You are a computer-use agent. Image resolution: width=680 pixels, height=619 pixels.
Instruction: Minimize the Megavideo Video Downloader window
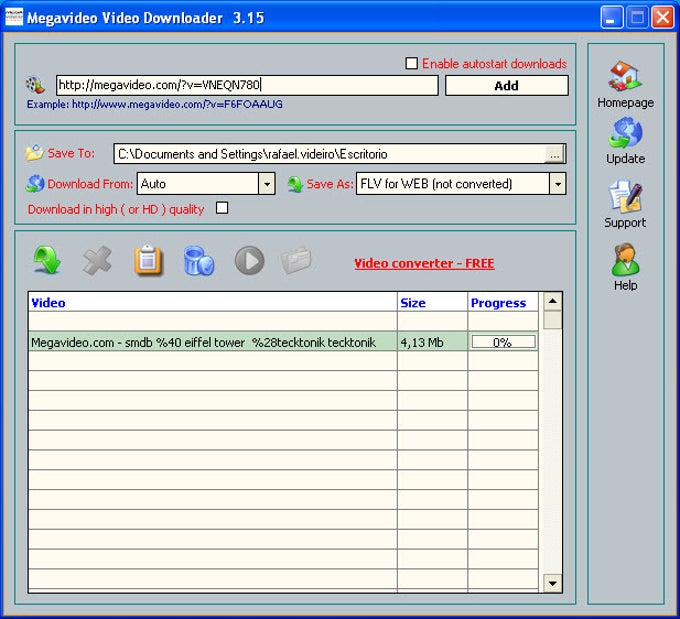[x=611, y=18]
